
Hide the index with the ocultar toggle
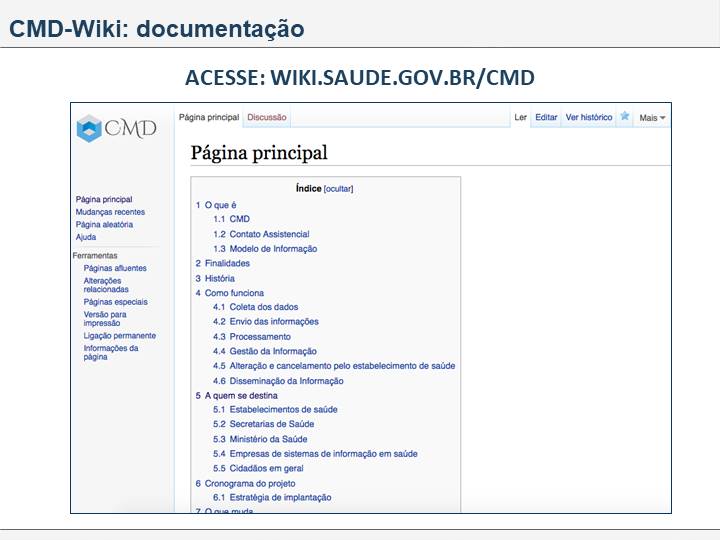pyautogui.click(x=338, y=189)
